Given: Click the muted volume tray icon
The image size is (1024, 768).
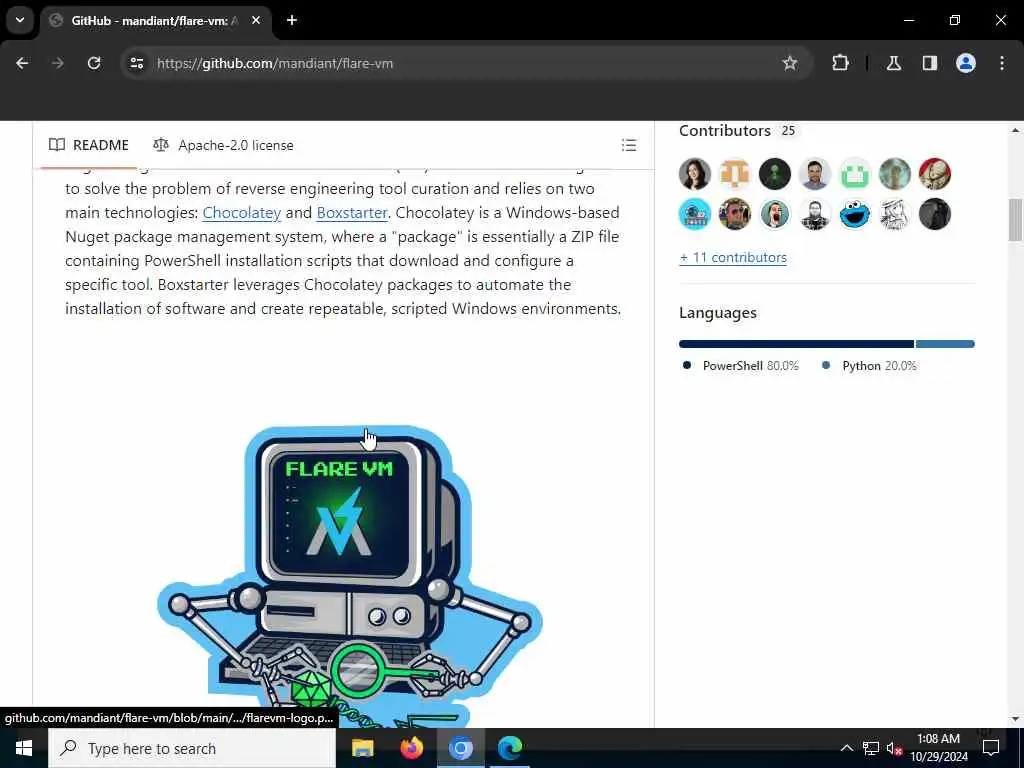Looking at the screenshot, I should [893, 748].
